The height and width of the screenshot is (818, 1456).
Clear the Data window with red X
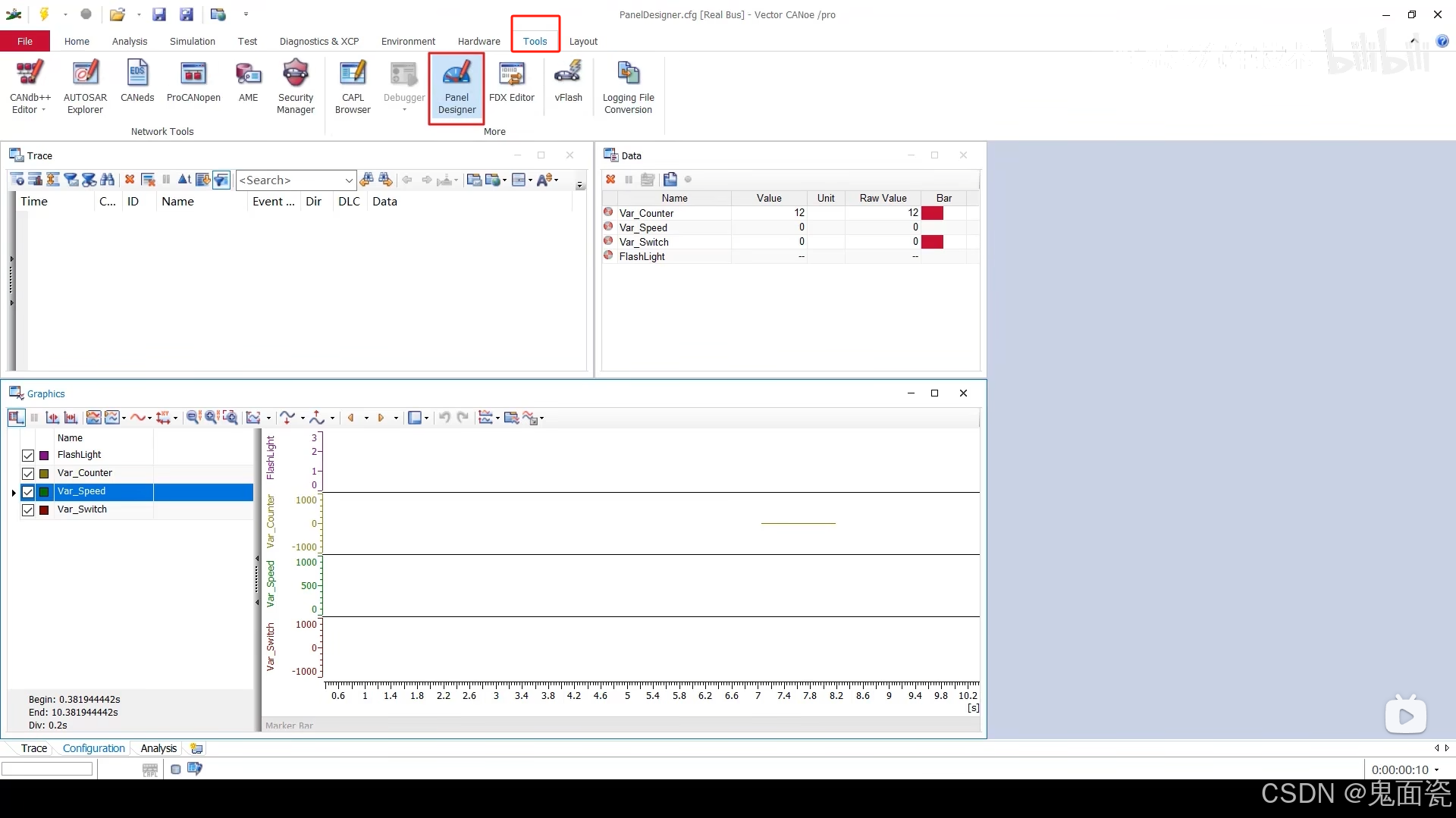tap(610, 180)
